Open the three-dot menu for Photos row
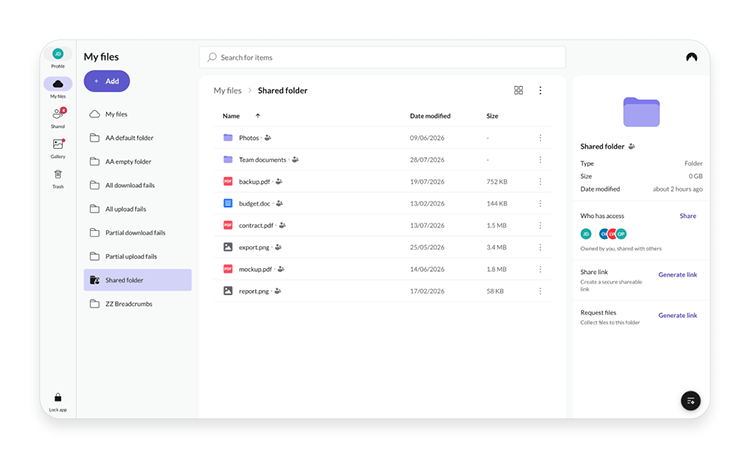 point(540,138)
